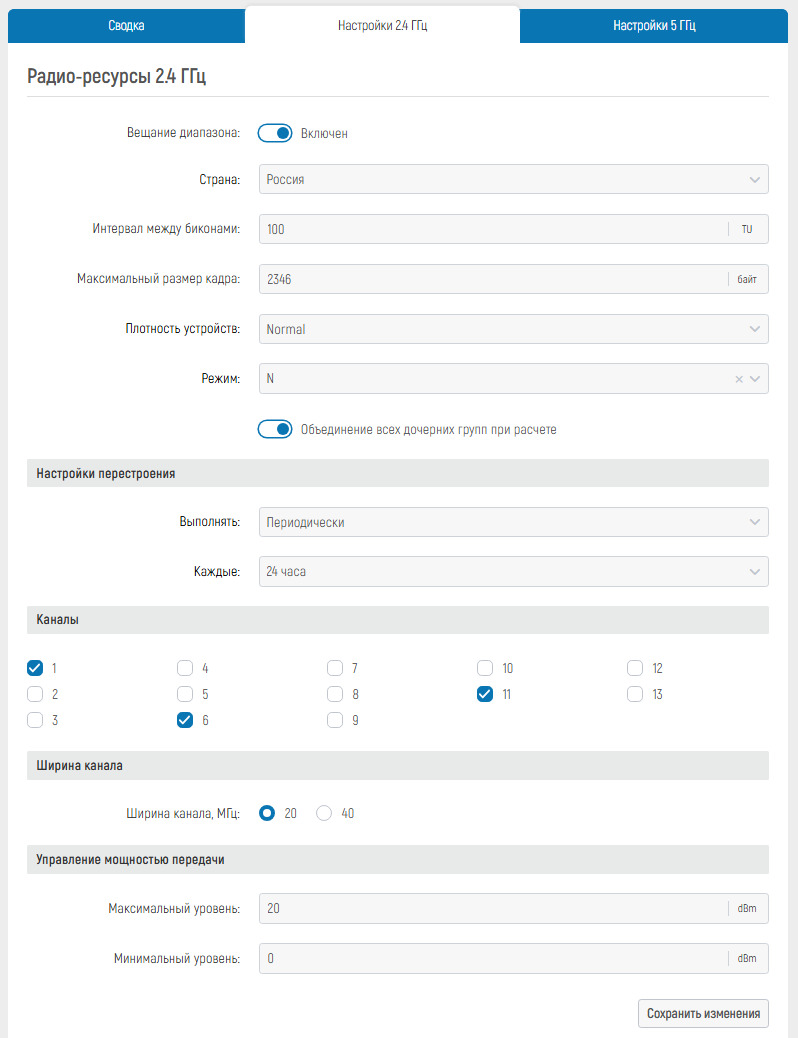The image size is (798, 1038).
Task: Toggle Объединение всех дочерних групп switch
Action: (275, 430)
